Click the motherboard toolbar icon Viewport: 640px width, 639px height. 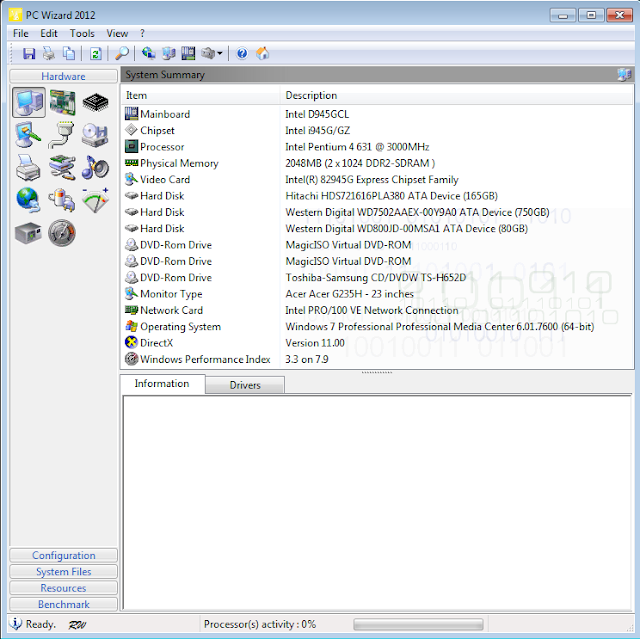pos(188,53)
